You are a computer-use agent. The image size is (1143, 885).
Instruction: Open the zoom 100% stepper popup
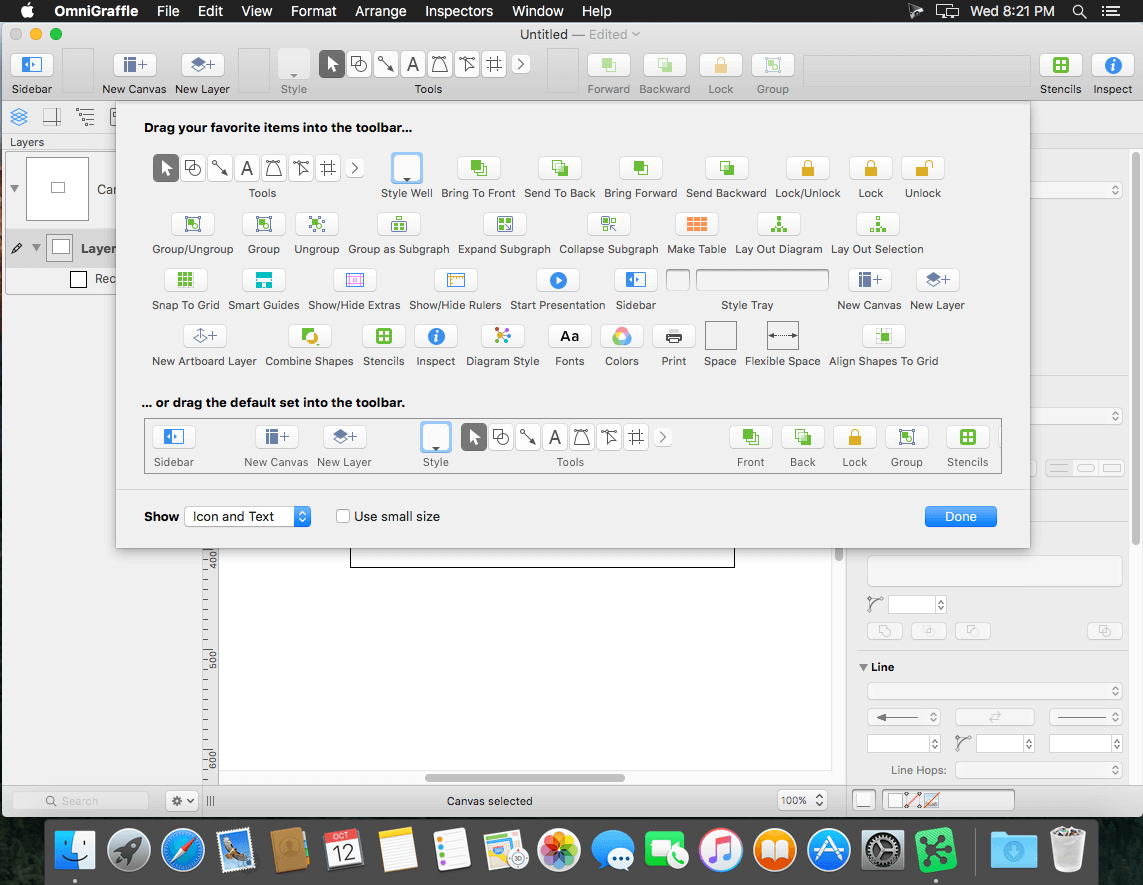point(802,800)
